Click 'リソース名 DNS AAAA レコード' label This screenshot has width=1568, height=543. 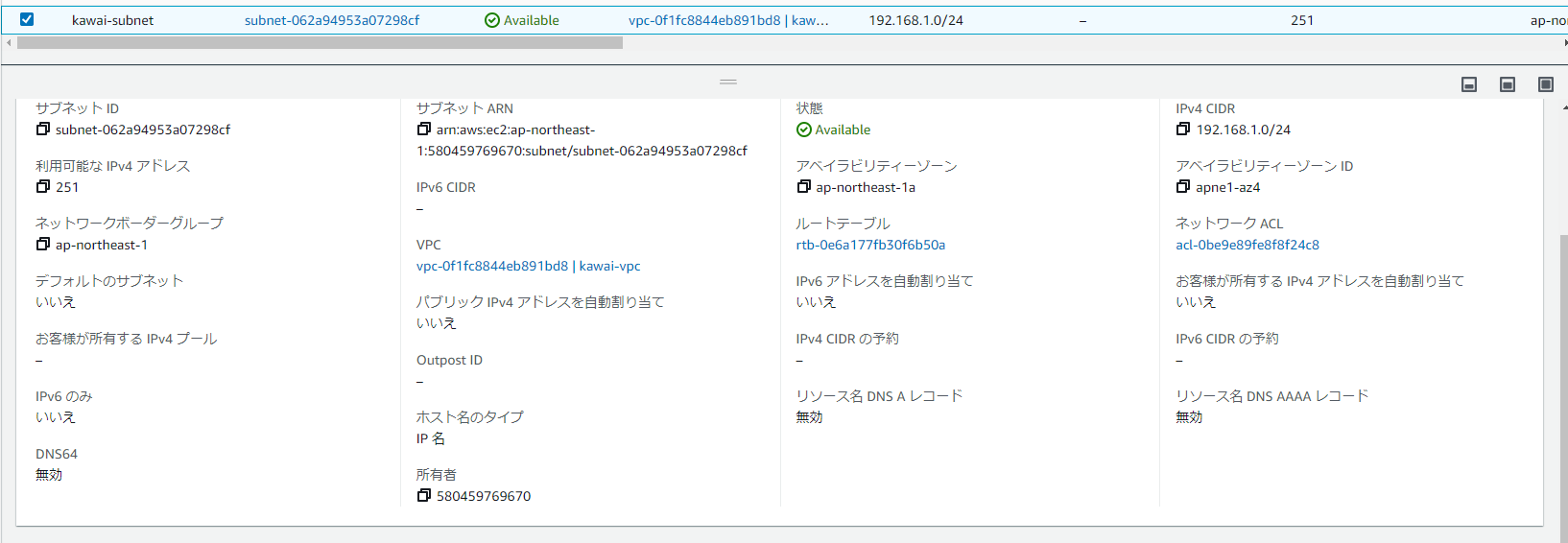click(x=1272, y=396)
